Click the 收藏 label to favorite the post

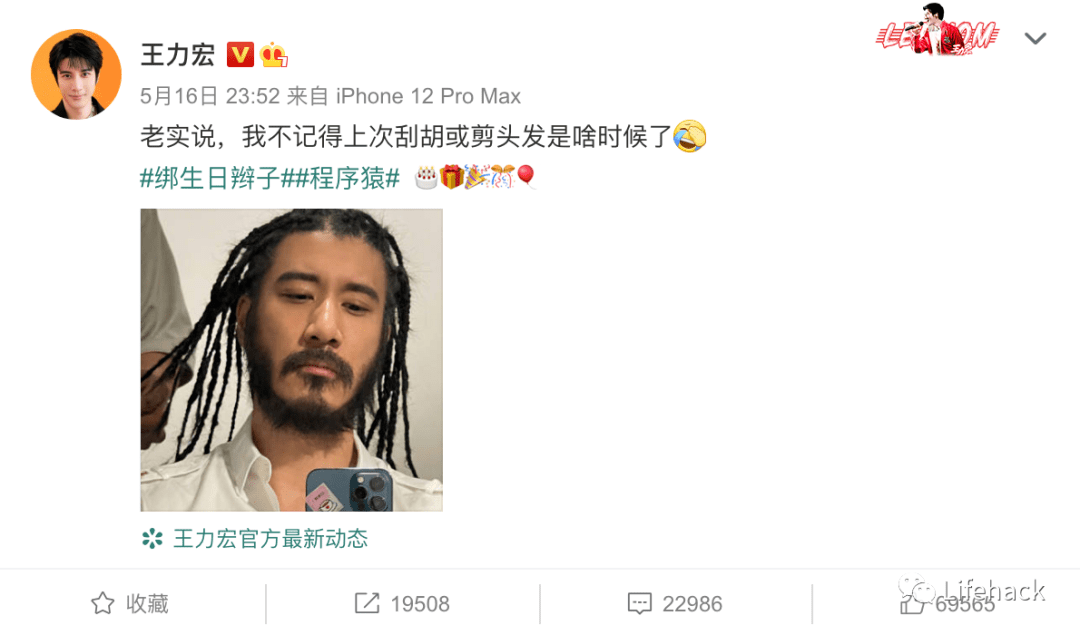click(x=147, y=604)
